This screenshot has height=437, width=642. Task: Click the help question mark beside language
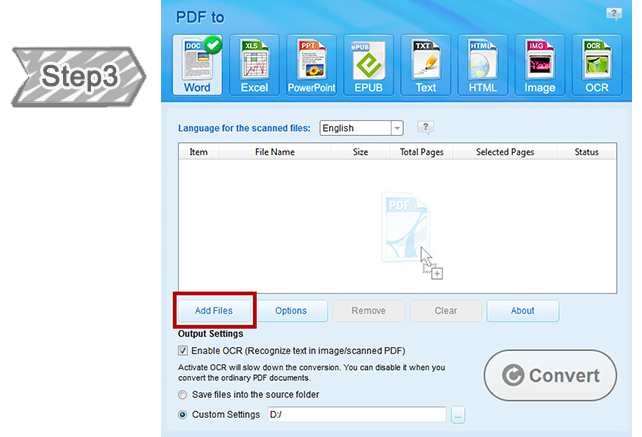425,128
